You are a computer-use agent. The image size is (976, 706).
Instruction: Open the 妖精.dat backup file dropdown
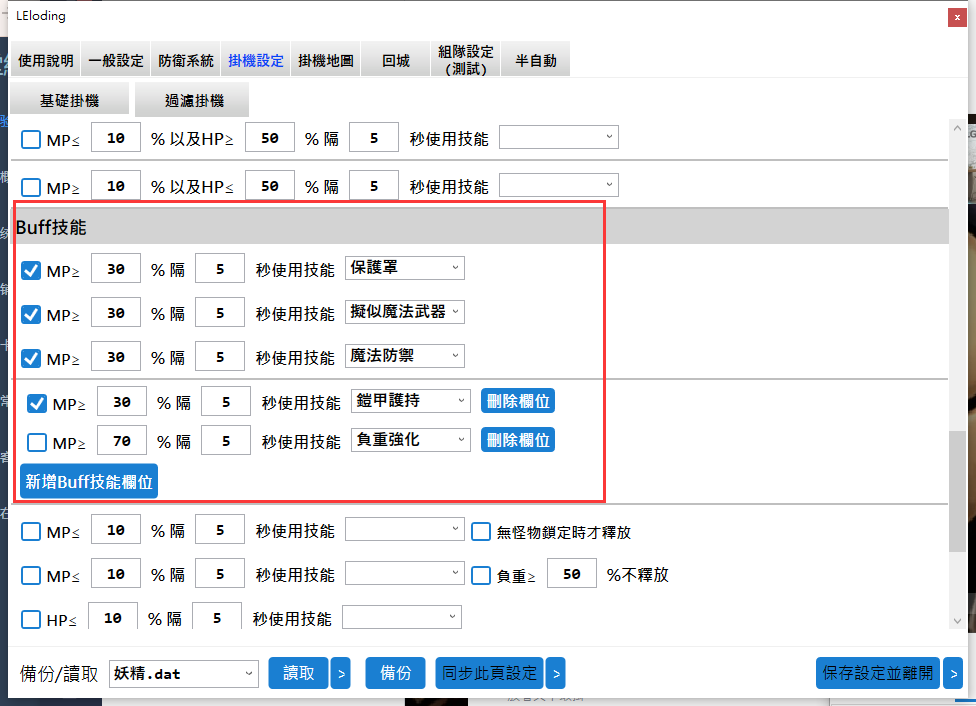tap(184, 674)
